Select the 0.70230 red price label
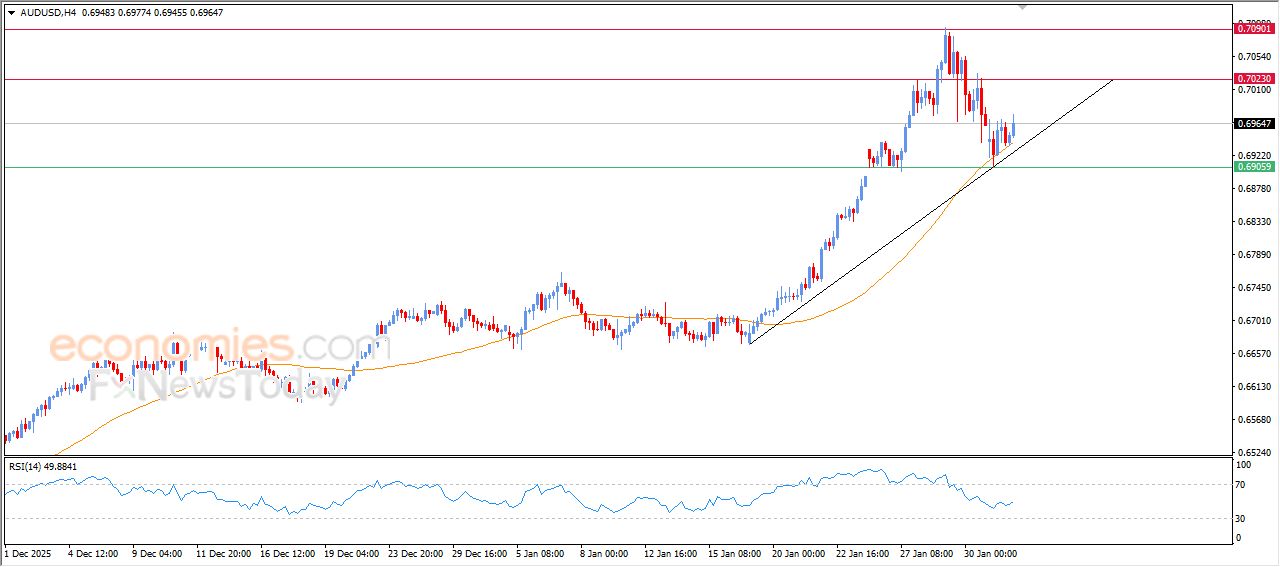The width and height of the screenshot is (1280, 567). point(1254,79)
